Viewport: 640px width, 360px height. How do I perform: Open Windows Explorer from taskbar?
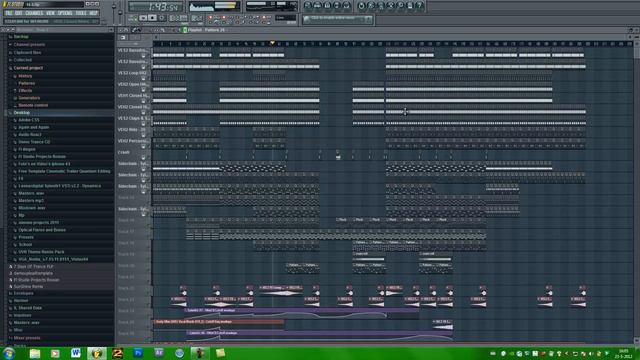coord(35,353)
